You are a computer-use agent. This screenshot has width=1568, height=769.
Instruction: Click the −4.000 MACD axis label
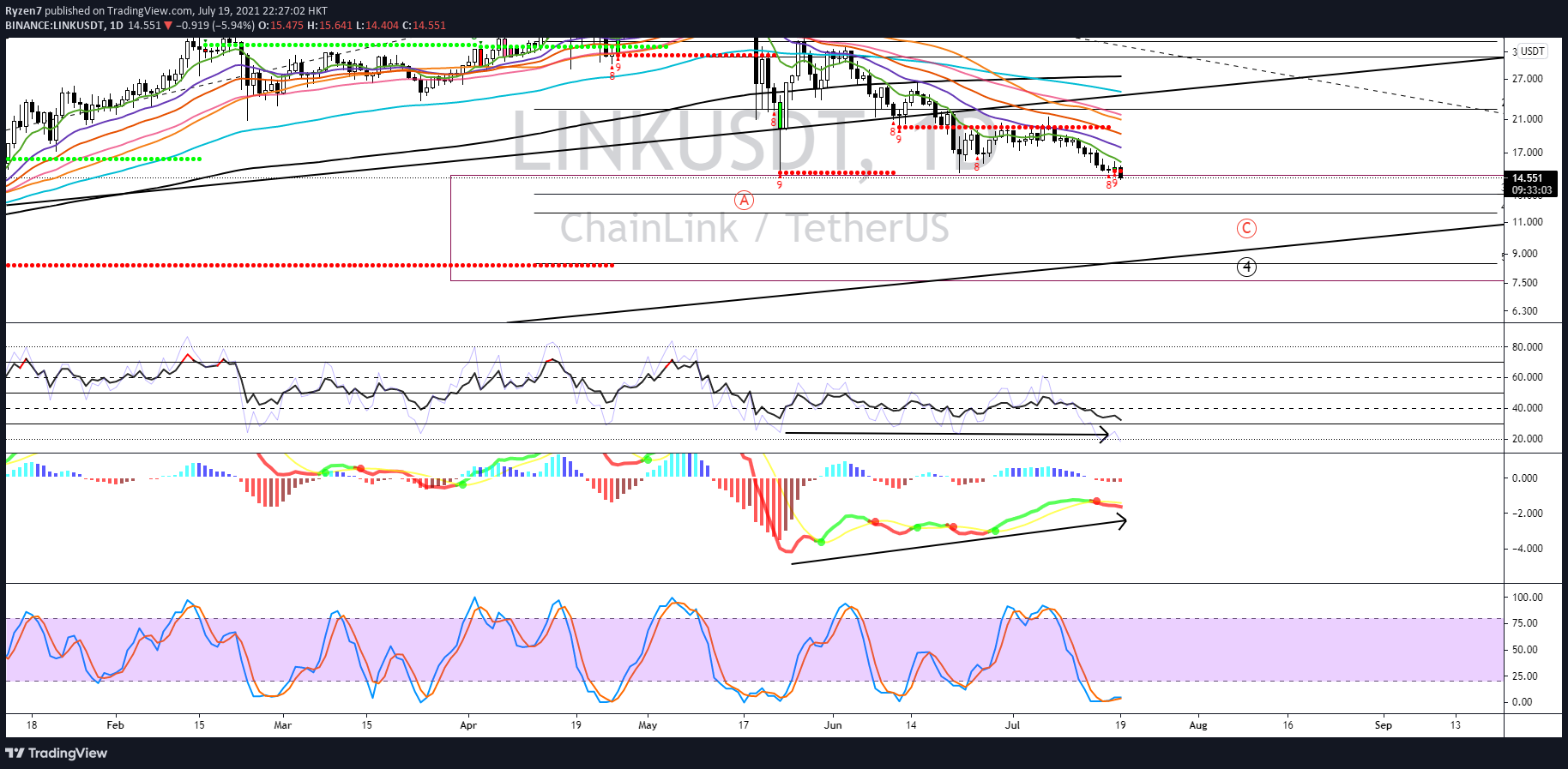tap(1527, 549)
